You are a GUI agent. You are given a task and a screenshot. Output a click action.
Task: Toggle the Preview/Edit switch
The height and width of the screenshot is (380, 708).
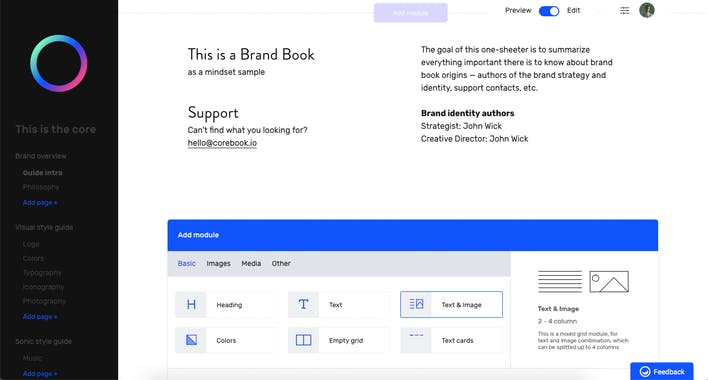(x=549, y=11)
